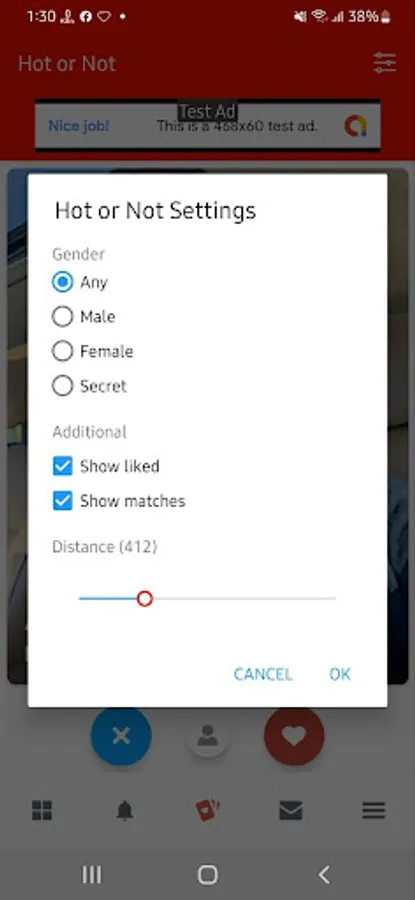Open the grid gallery icon
The image size is (415, 900).
coord(42,810)
